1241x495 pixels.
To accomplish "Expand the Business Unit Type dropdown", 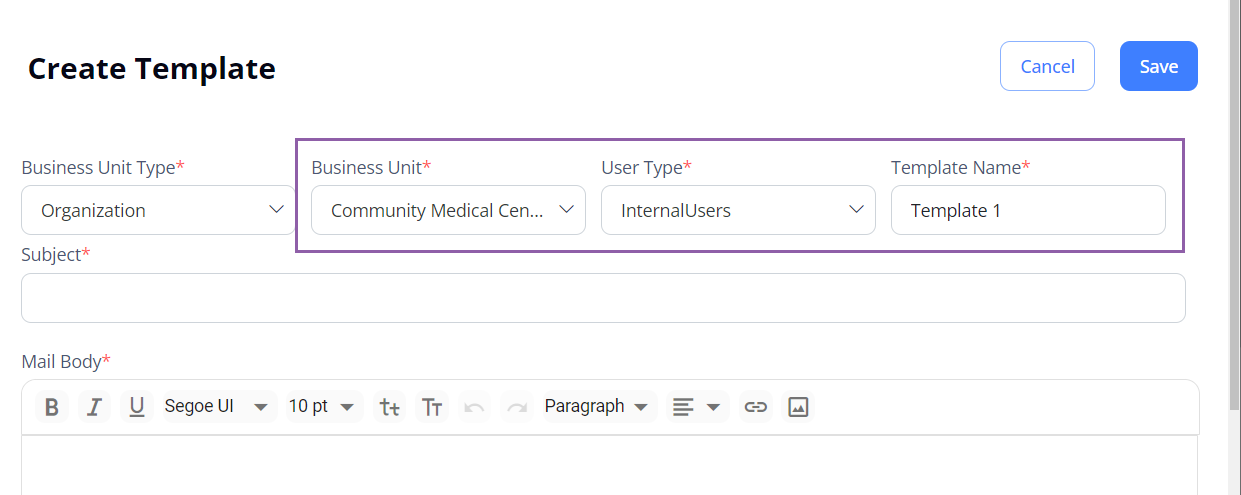I will [x=158, y=210].
